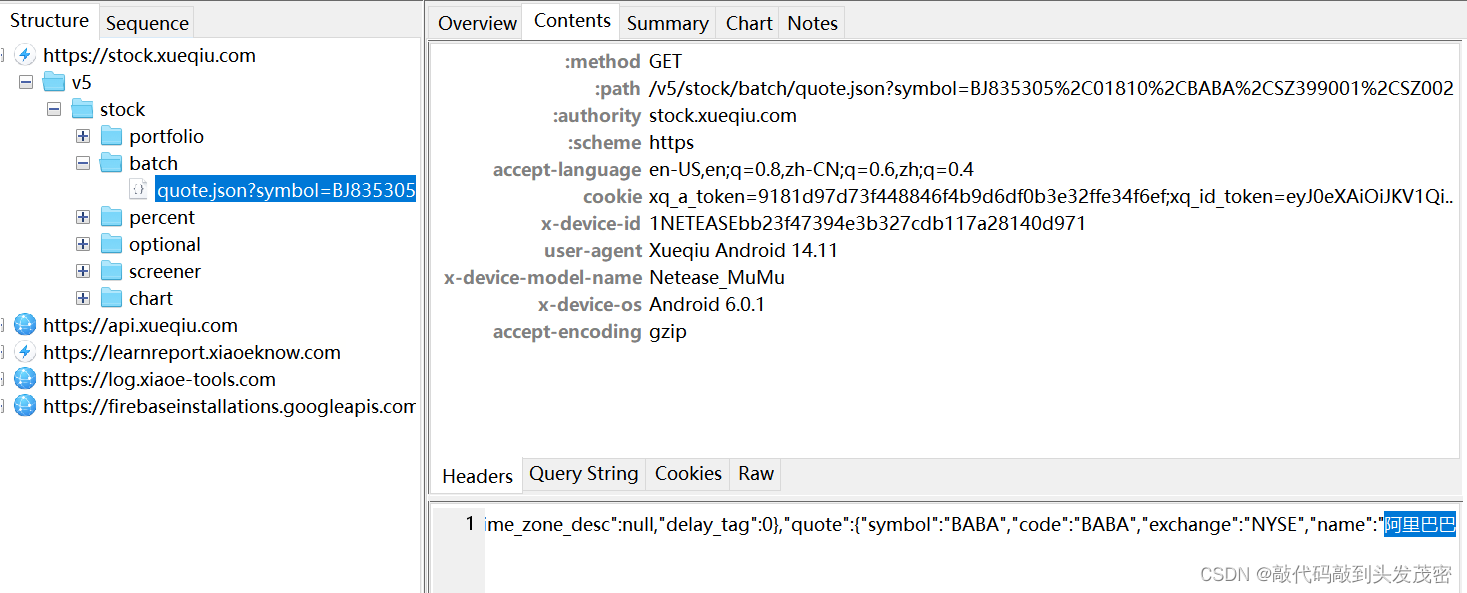
Task: Expand the screener folder node
Action: pos(83,271)
